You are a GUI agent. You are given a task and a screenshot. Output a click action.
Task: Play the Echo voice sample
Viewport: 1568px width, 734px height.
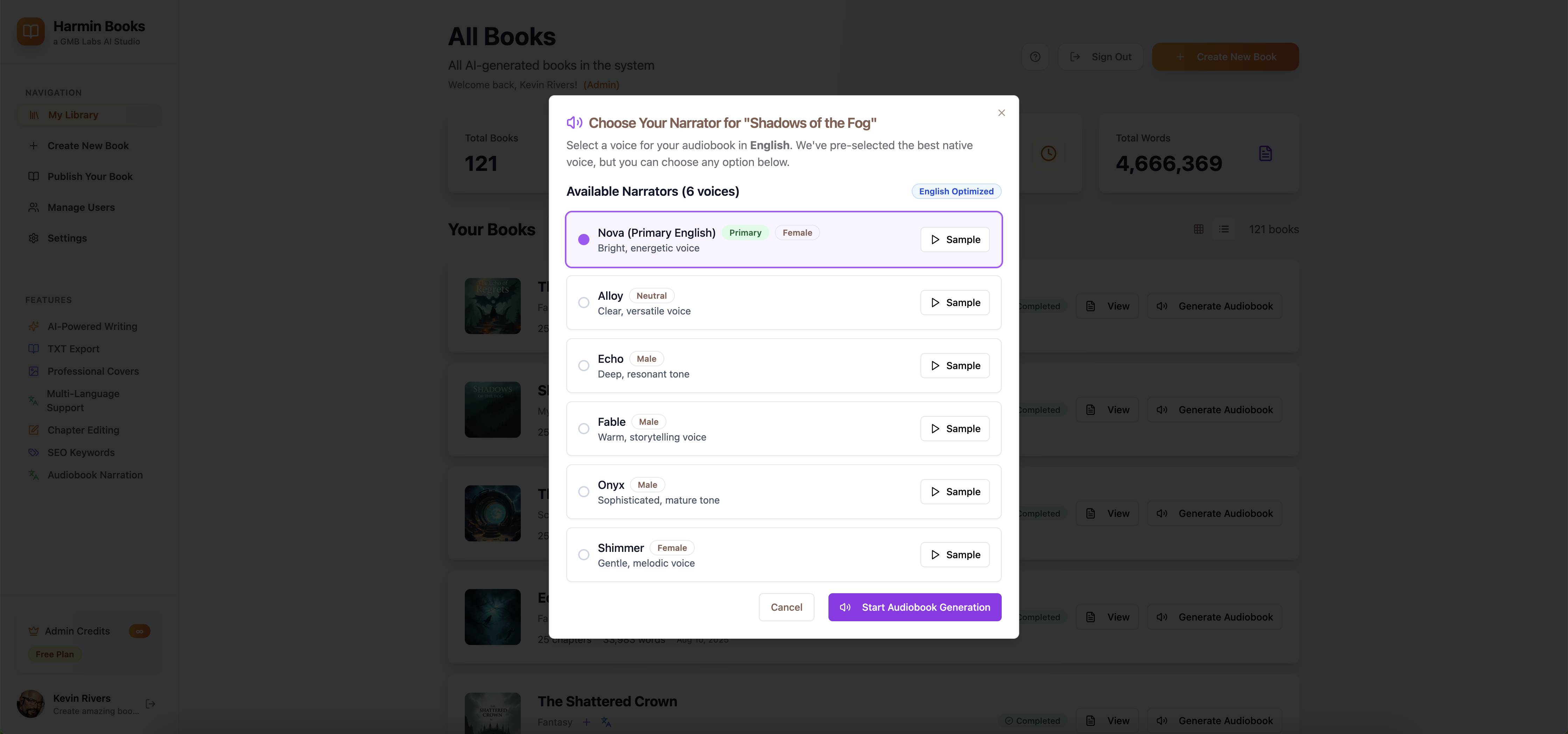click(x=954, y=366)
